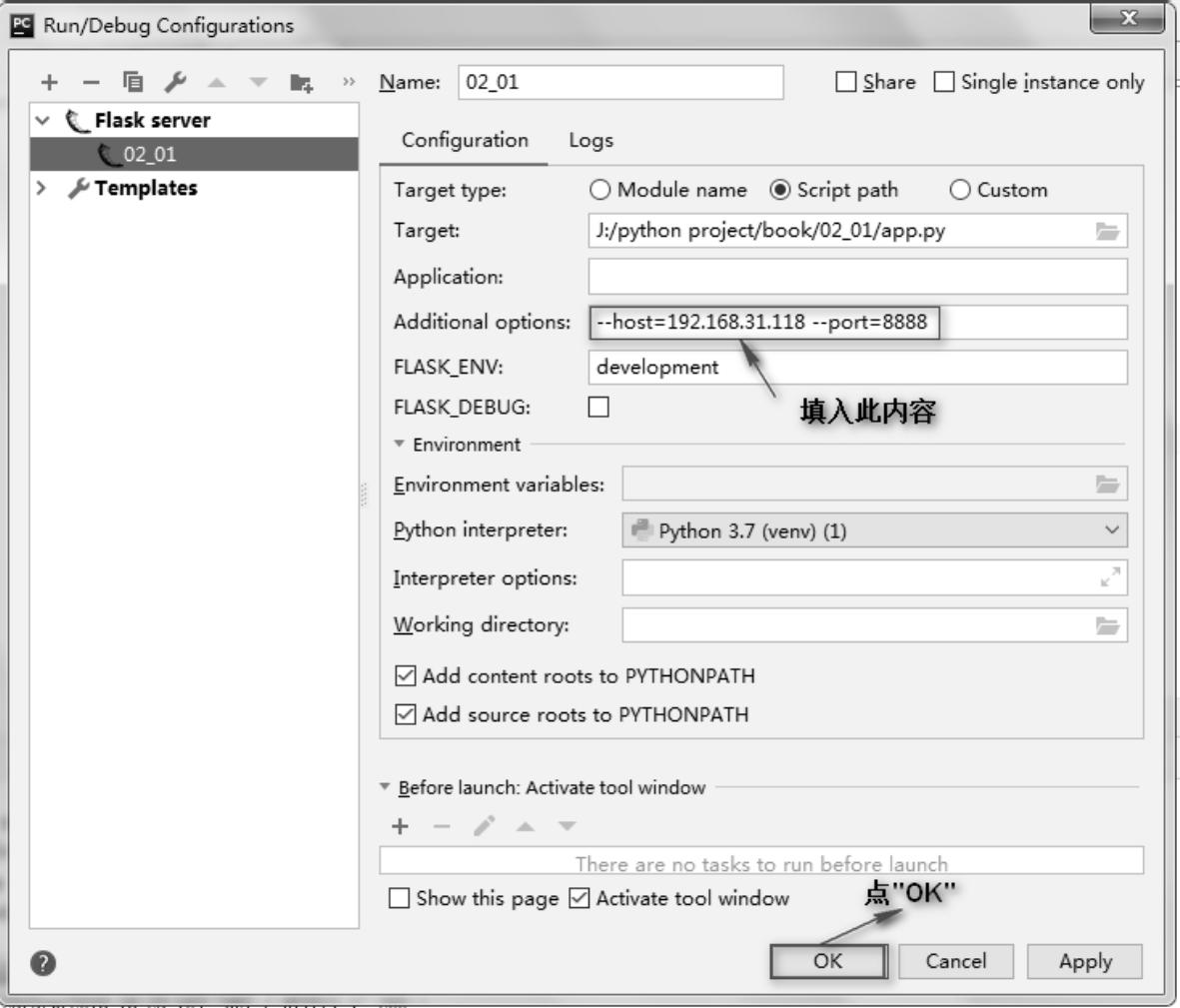The image size is (1180, 1008).
Task: Click Working directory browse folder icon
Action: point(1107,626)
